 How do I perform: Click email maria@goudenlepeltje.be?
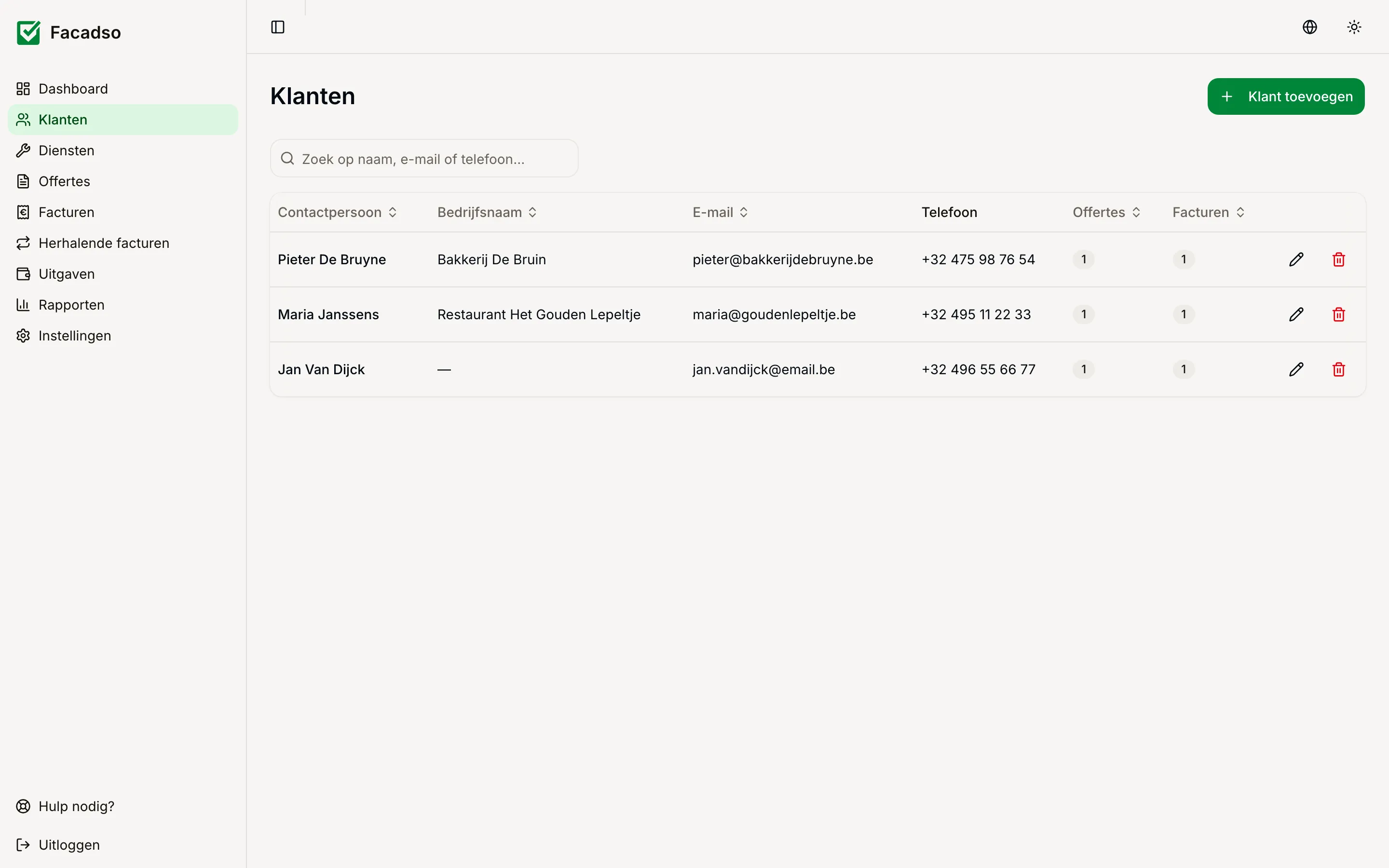coord(774,314)
